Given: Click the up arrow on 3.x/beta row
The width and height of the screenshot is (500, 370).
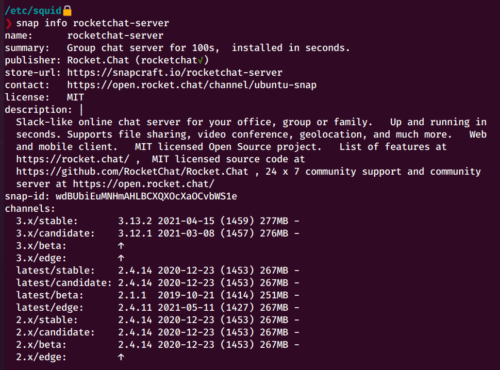Looking at the screenshot, I should 121,246.
